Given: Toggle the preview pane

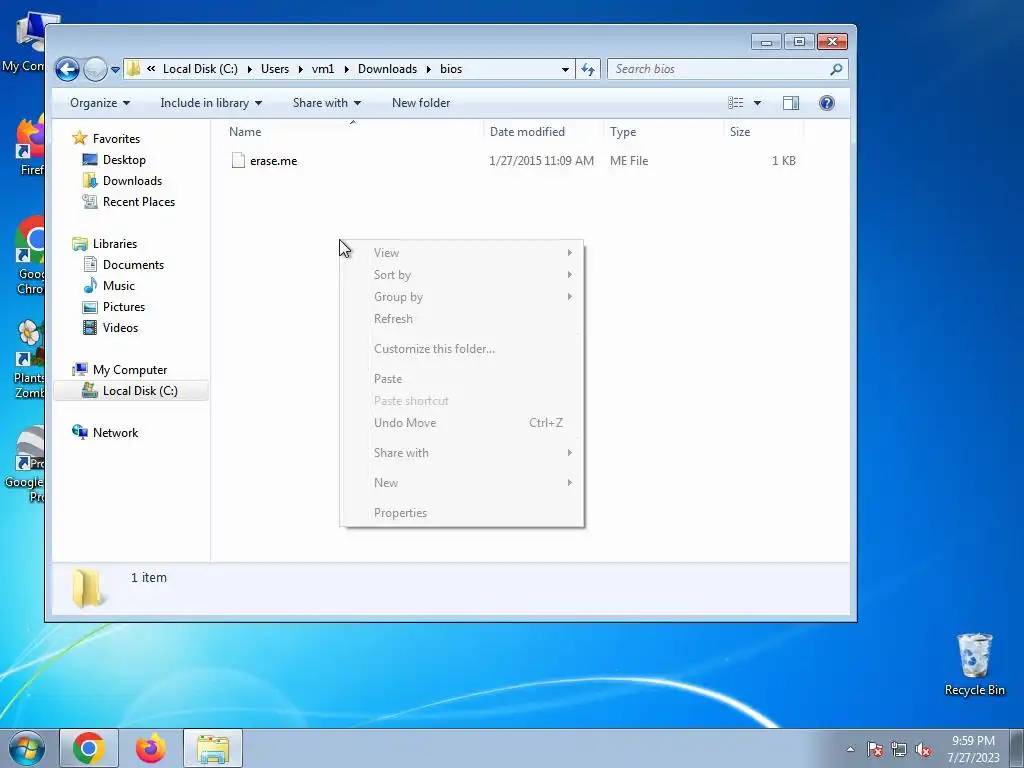Looking at the screenshot, I should 791,103.
